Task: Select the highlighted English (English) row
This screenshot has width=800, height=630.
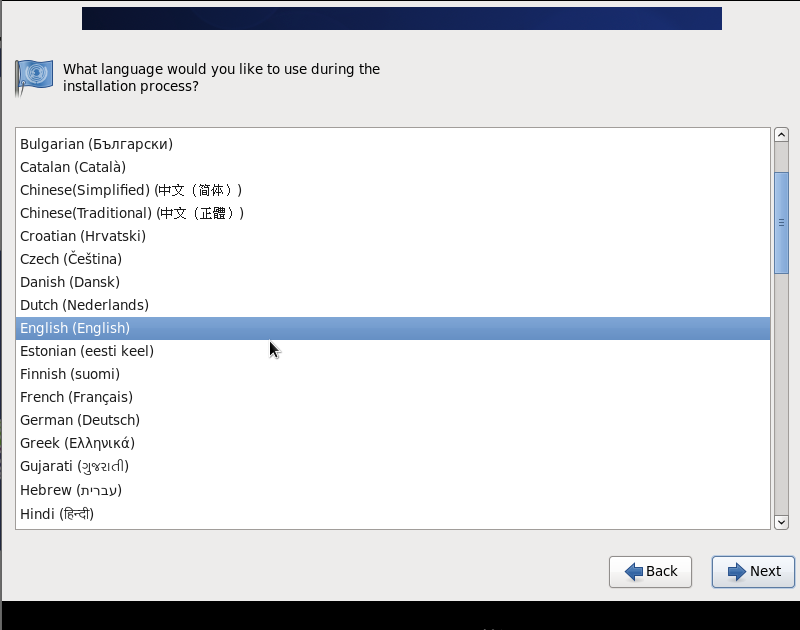Action: (x=393, y=328)
